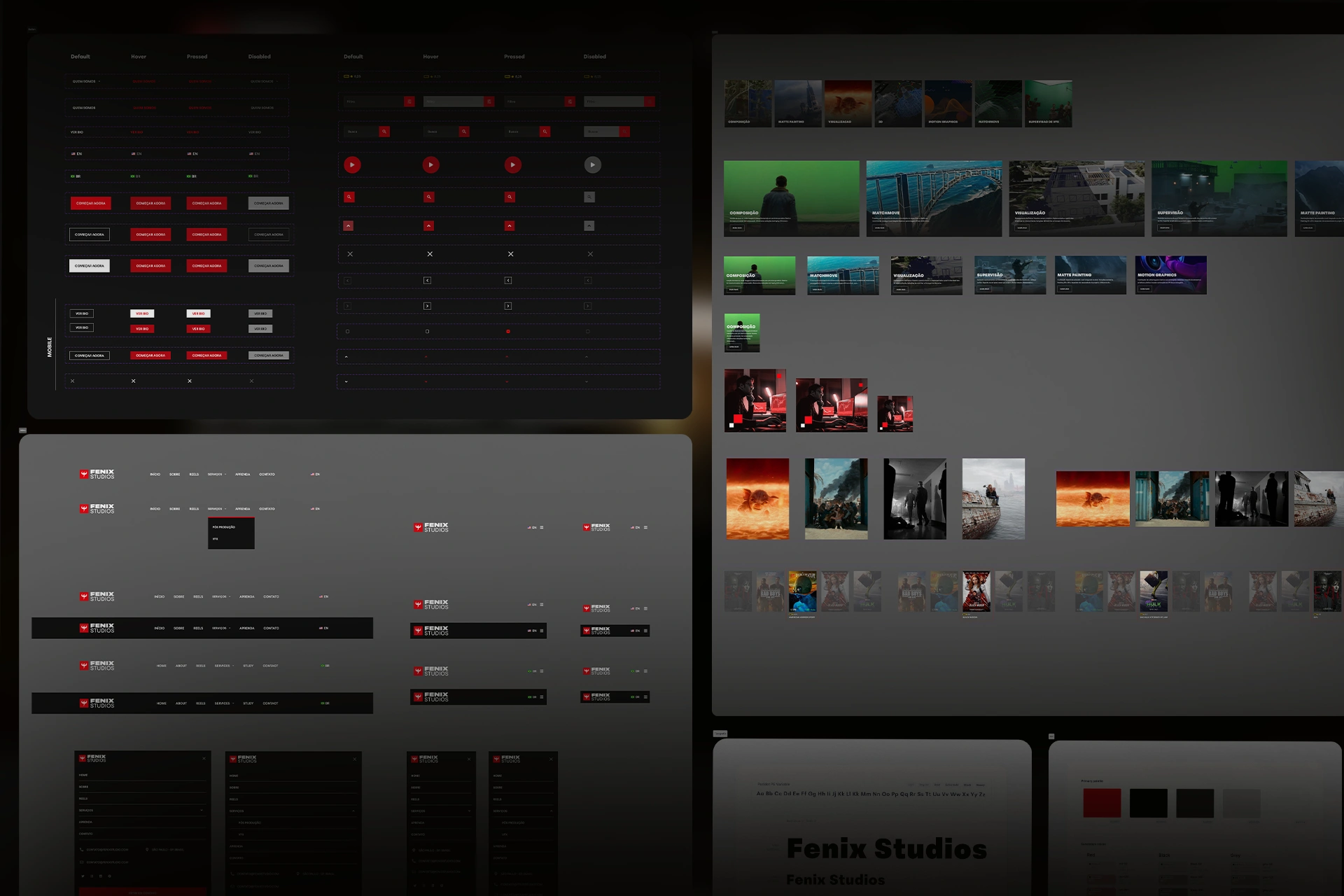Click the Fenix Studios phoenix logo icon
Screen dimensions: 1344x896
point(85,473)
